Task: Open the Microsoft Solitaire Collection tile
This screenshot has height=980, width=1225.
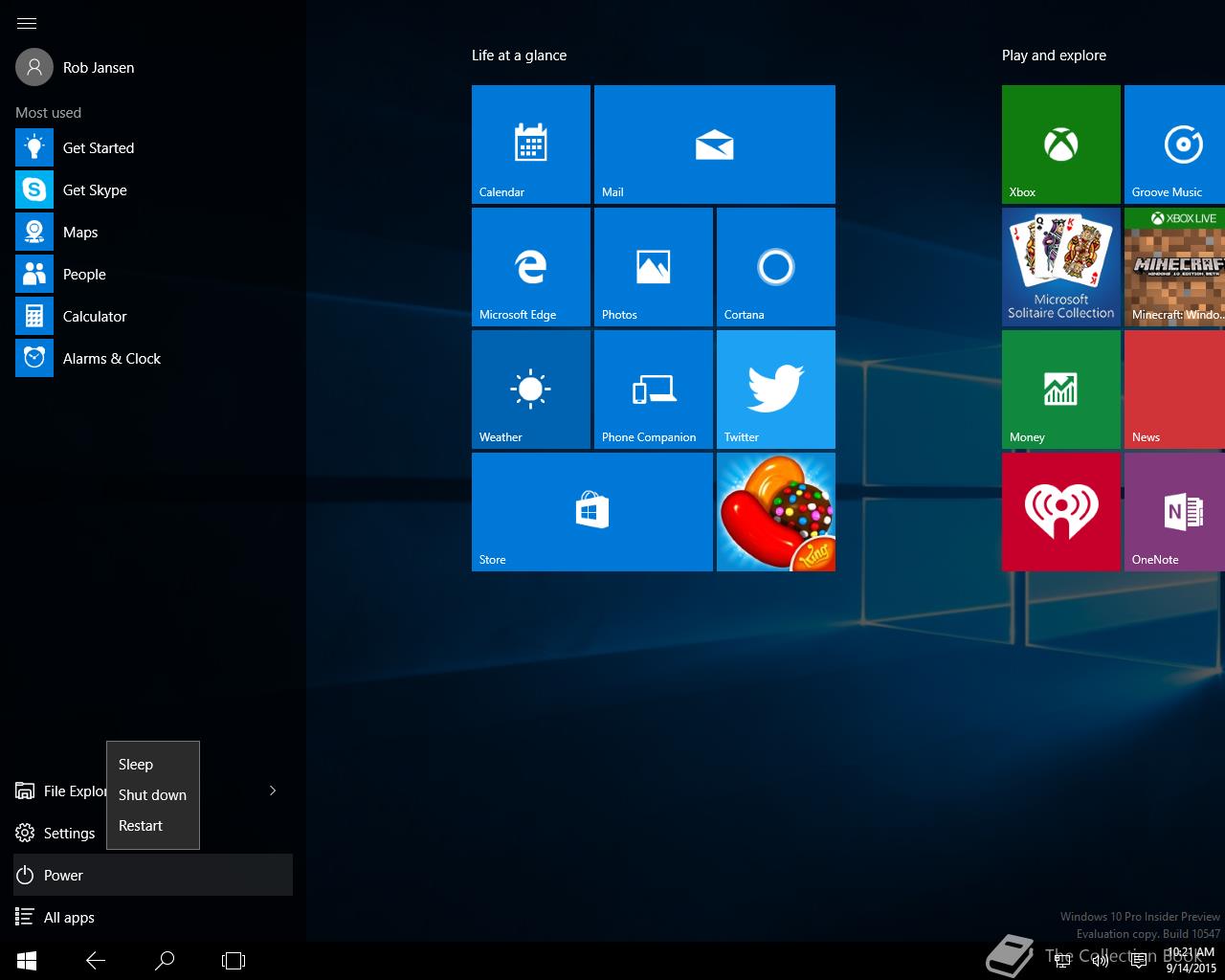Action: click(1061, 267)
